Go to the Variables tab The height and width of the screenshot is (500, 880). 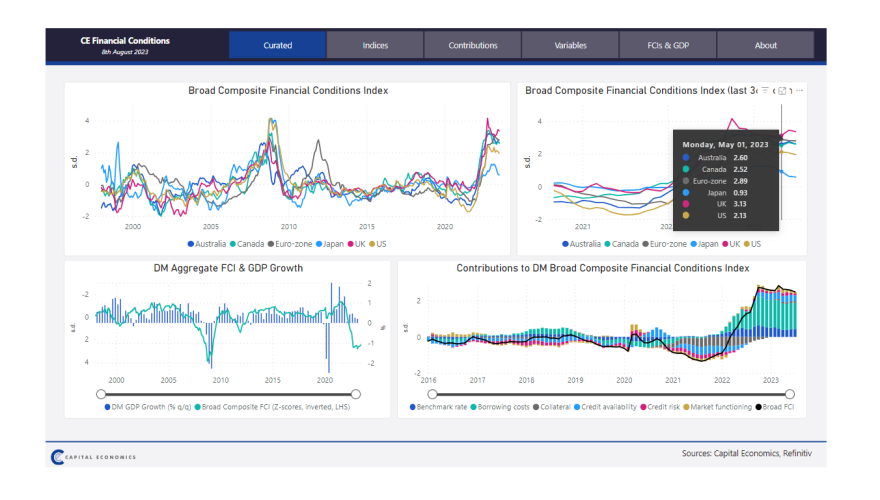tap(570, 45)
